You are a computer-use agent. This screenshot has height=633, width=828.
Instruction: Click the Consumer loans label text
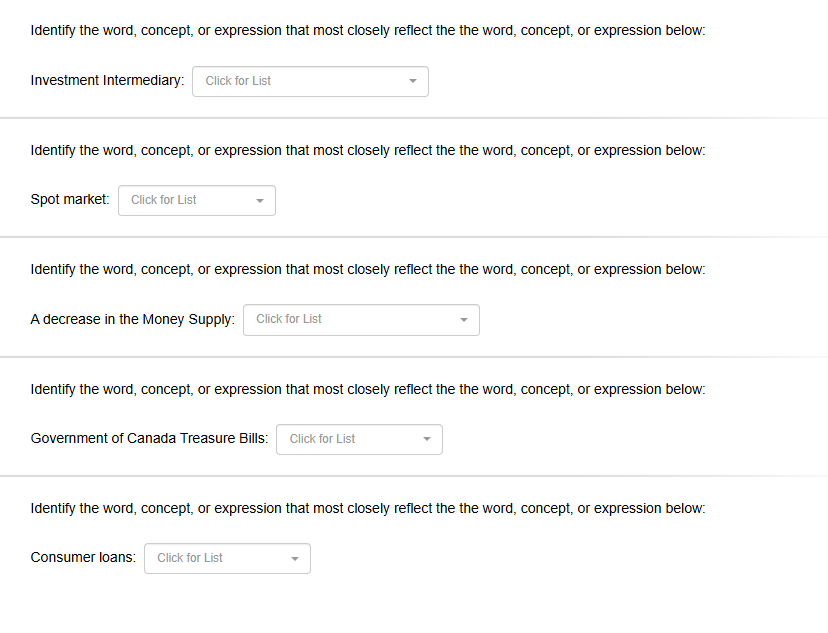(x=82, y=557)
